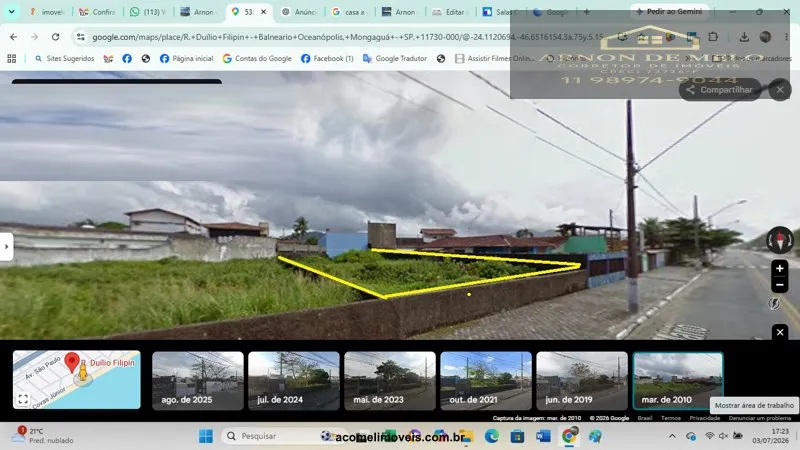Go forward to the next page

[x=34, y=37]
